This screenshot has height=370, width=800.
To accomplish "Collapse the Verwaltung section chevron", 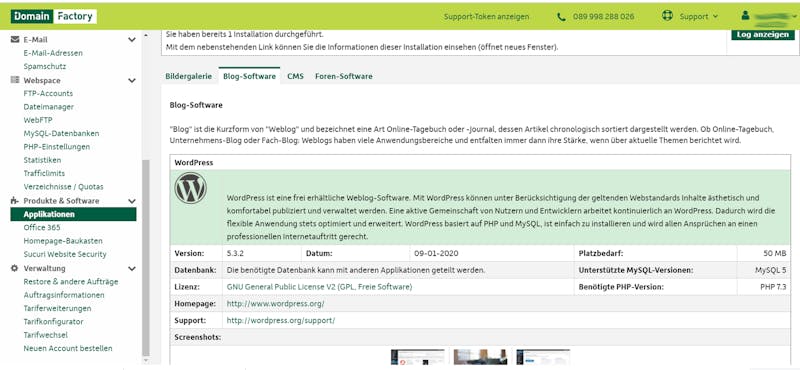I will (x=132, y=268).
